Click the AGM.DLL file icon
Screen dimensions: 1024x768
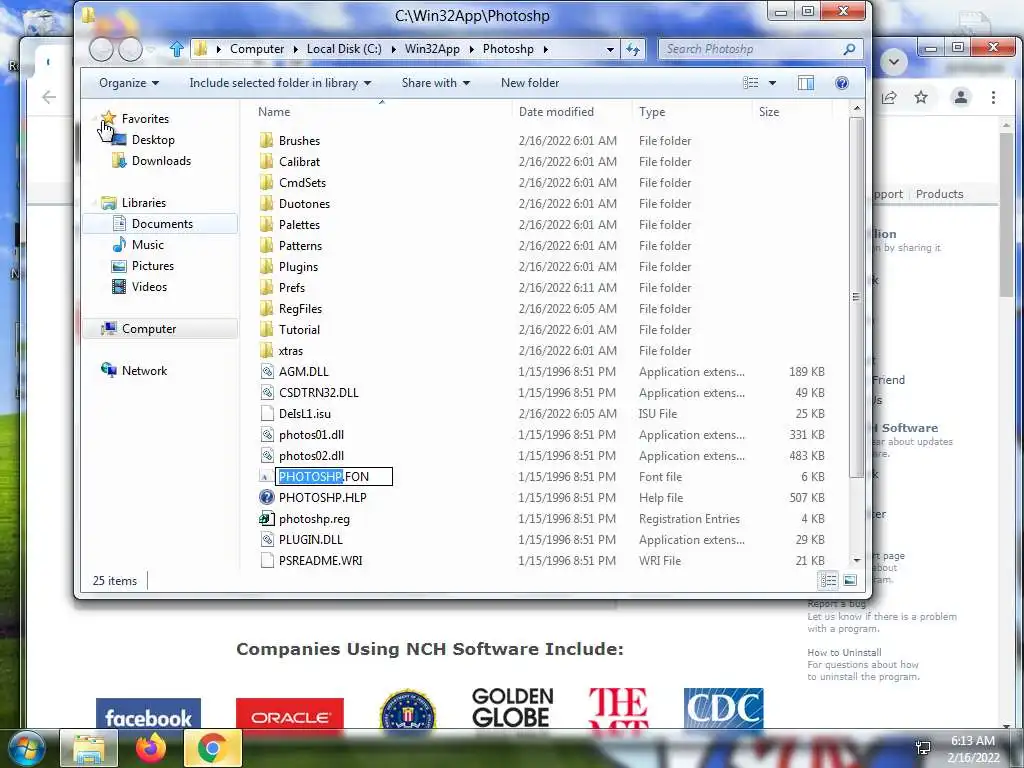point(266,372)
